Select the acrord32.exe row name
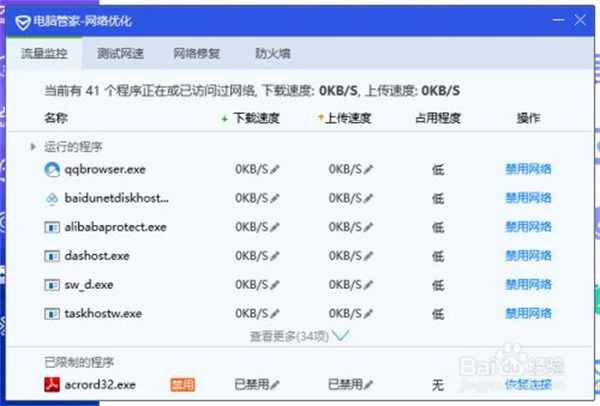This screenshot has height=406, width=600. tap(100, 385)
